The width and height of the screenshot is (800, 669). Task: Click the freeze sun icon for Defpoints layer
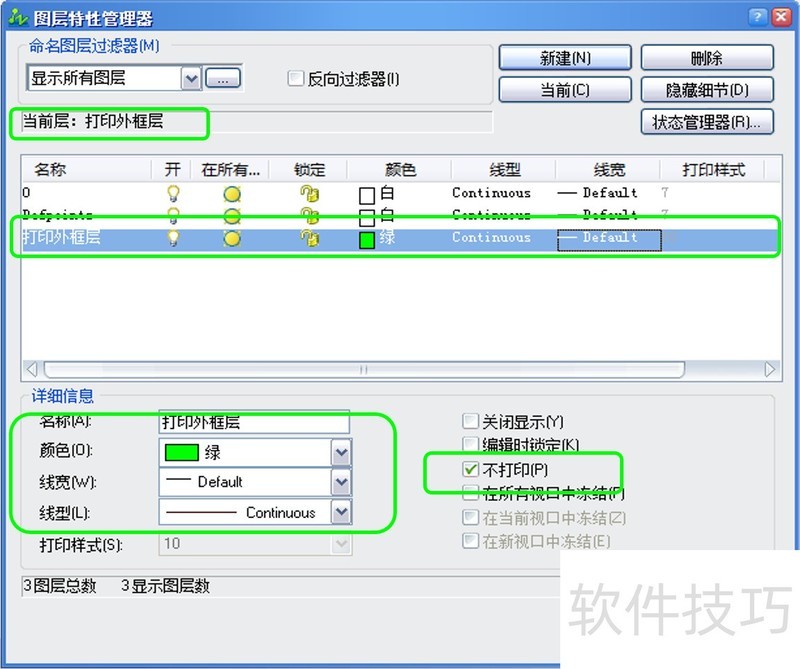(232, 216)
